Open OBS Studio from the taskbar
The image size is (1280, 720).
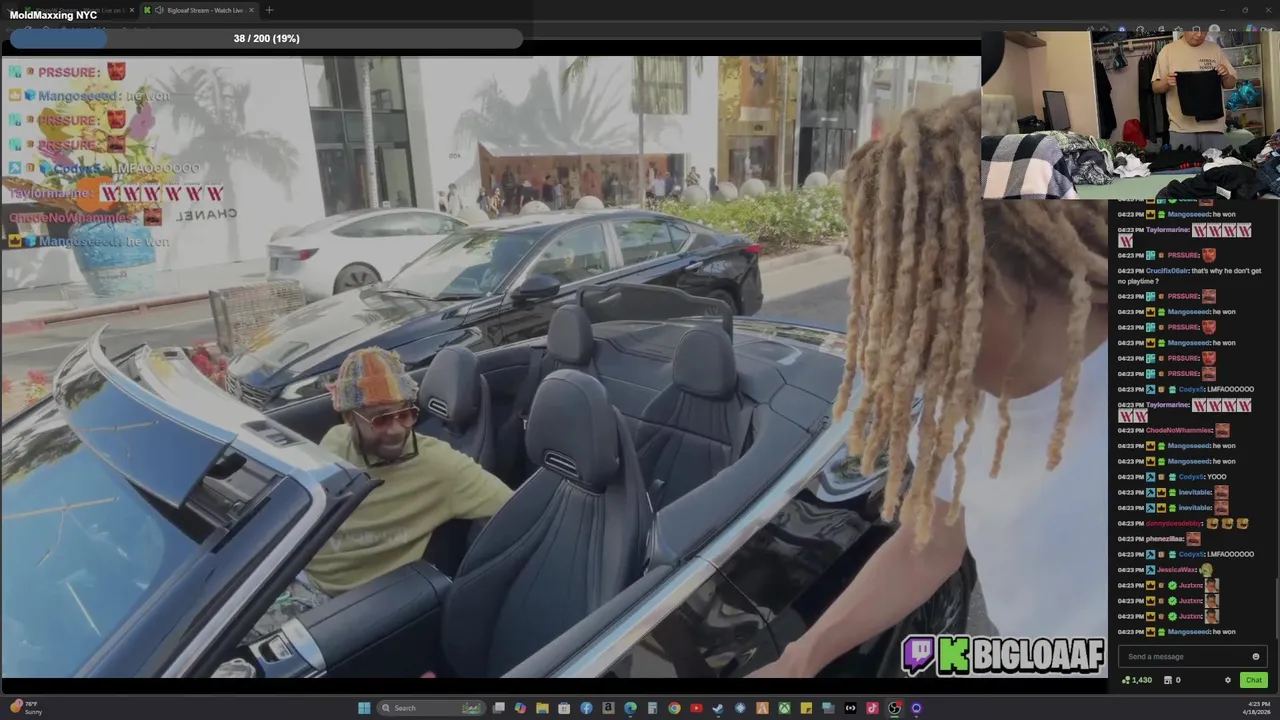894,708
